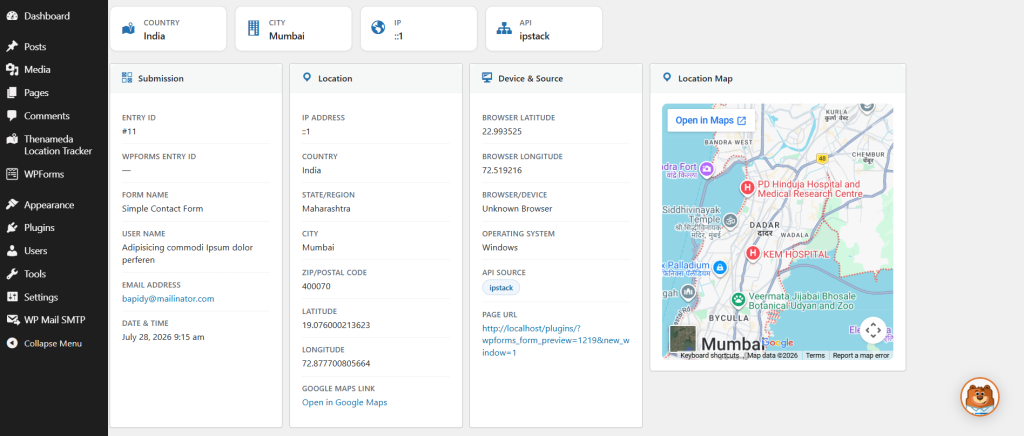
Task: Select browser latitude value 22.993525
Action: 502,131
